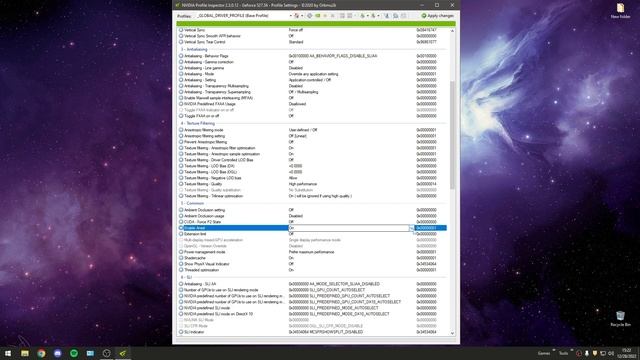Select the Anisotropic filtering mode row
Screen dimensions: 640x360
click(312, 130)
